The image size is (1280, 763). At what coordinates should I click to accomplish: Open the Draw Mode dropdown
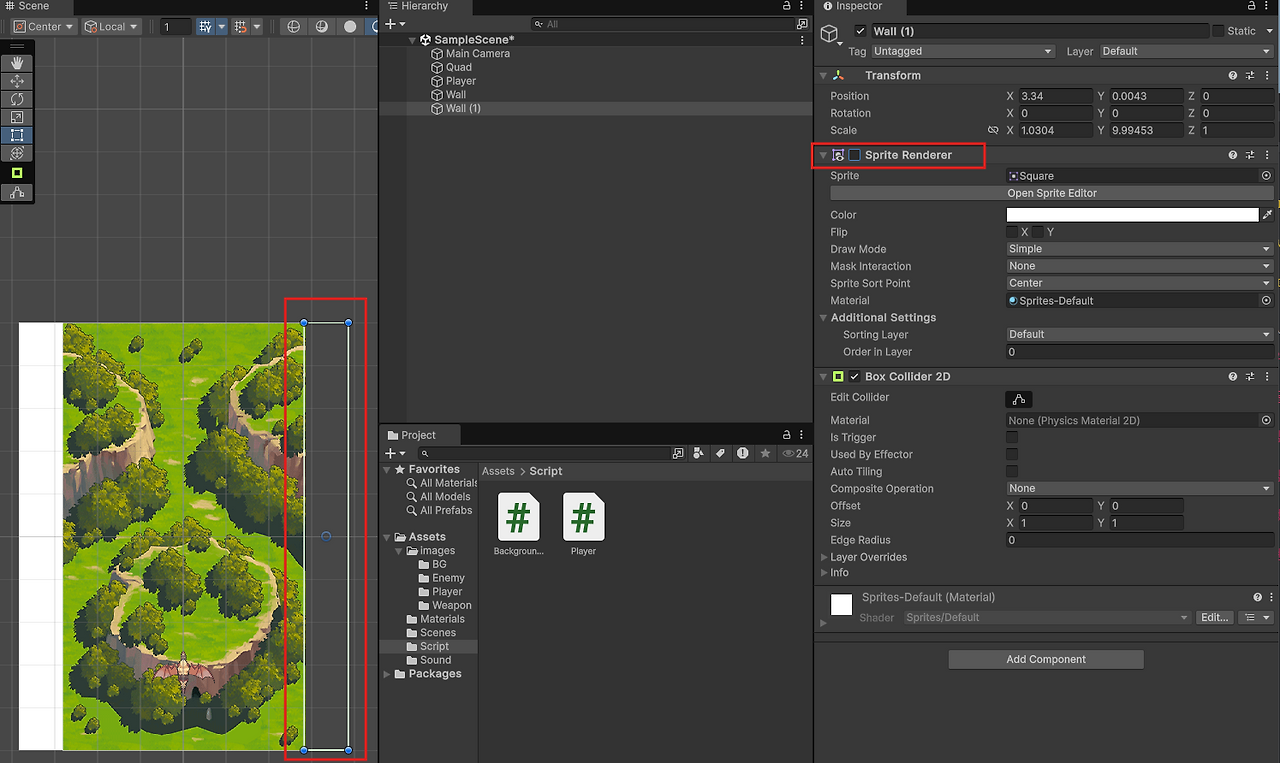[x=1140, y=249]
